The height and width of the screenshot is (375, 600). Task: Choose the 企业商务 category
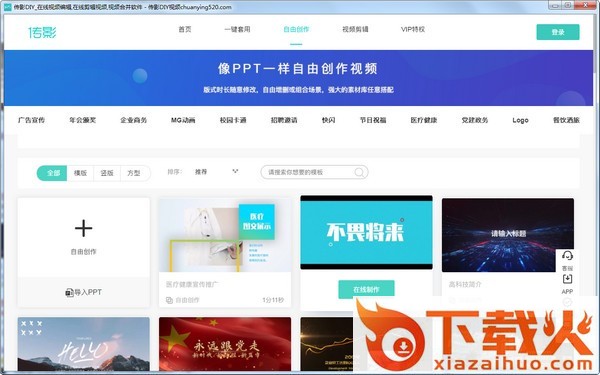tap(134, 120)
